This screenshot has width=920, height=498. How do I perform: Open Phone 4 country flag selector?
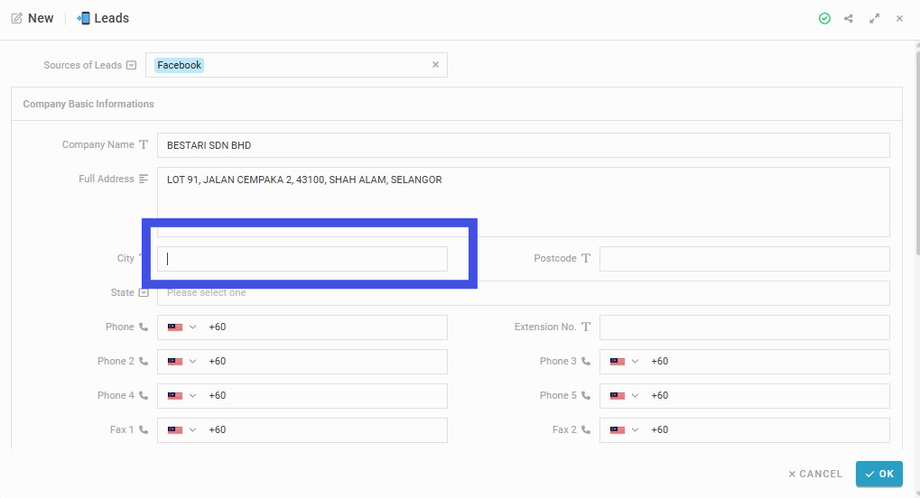pyautogui.click(x=181, y=396)
